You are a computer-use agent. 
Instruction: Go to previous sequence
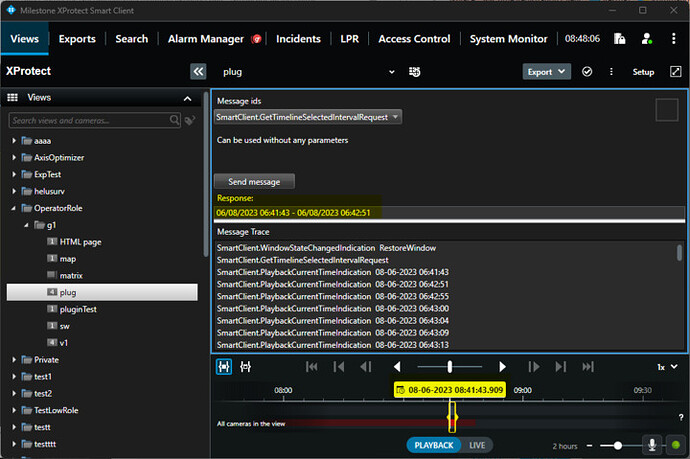pos(338,367)
